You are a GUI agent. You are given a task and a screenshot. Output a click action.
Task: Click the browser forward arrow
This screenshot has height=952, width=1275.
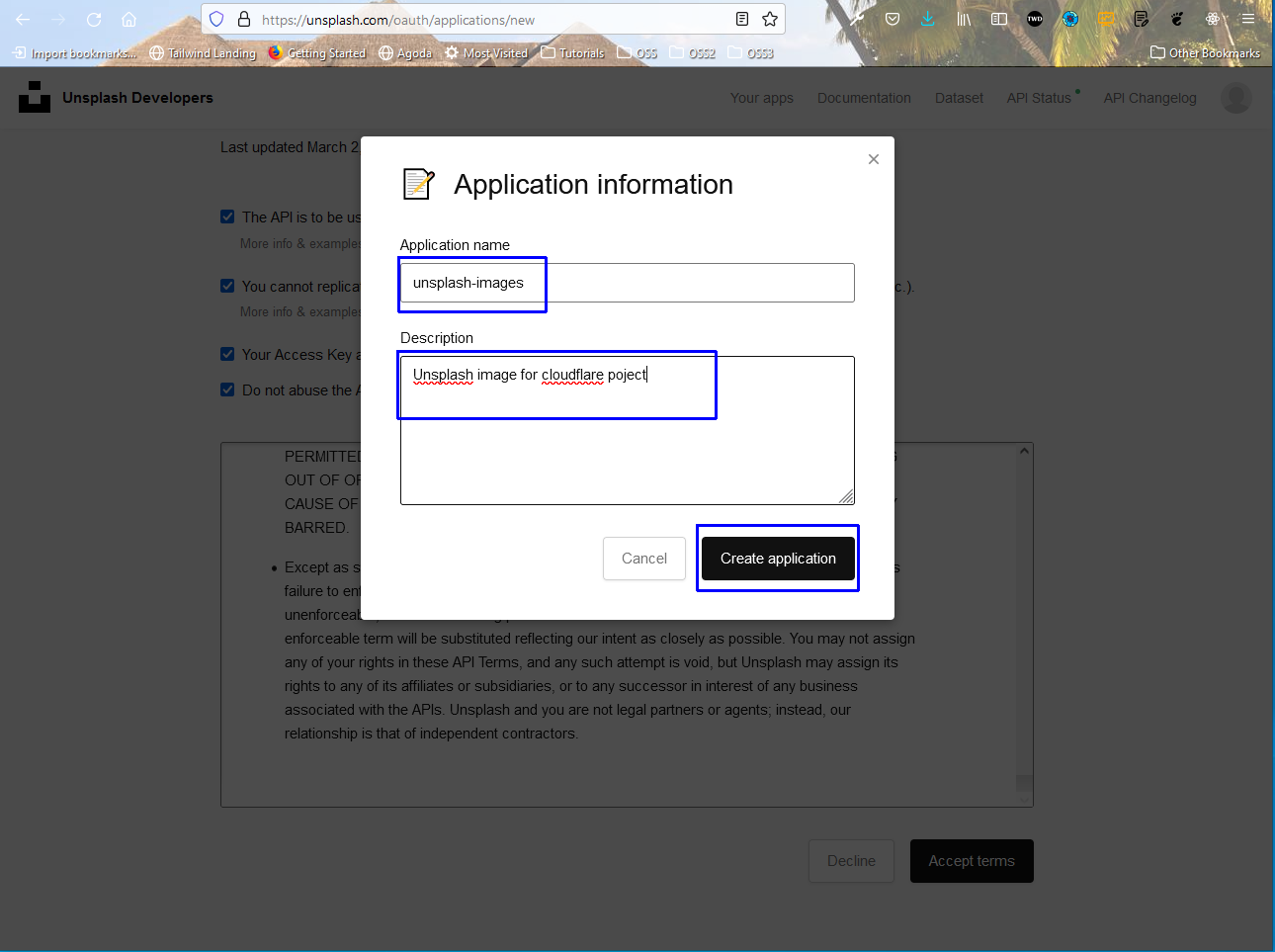[58, 19]
